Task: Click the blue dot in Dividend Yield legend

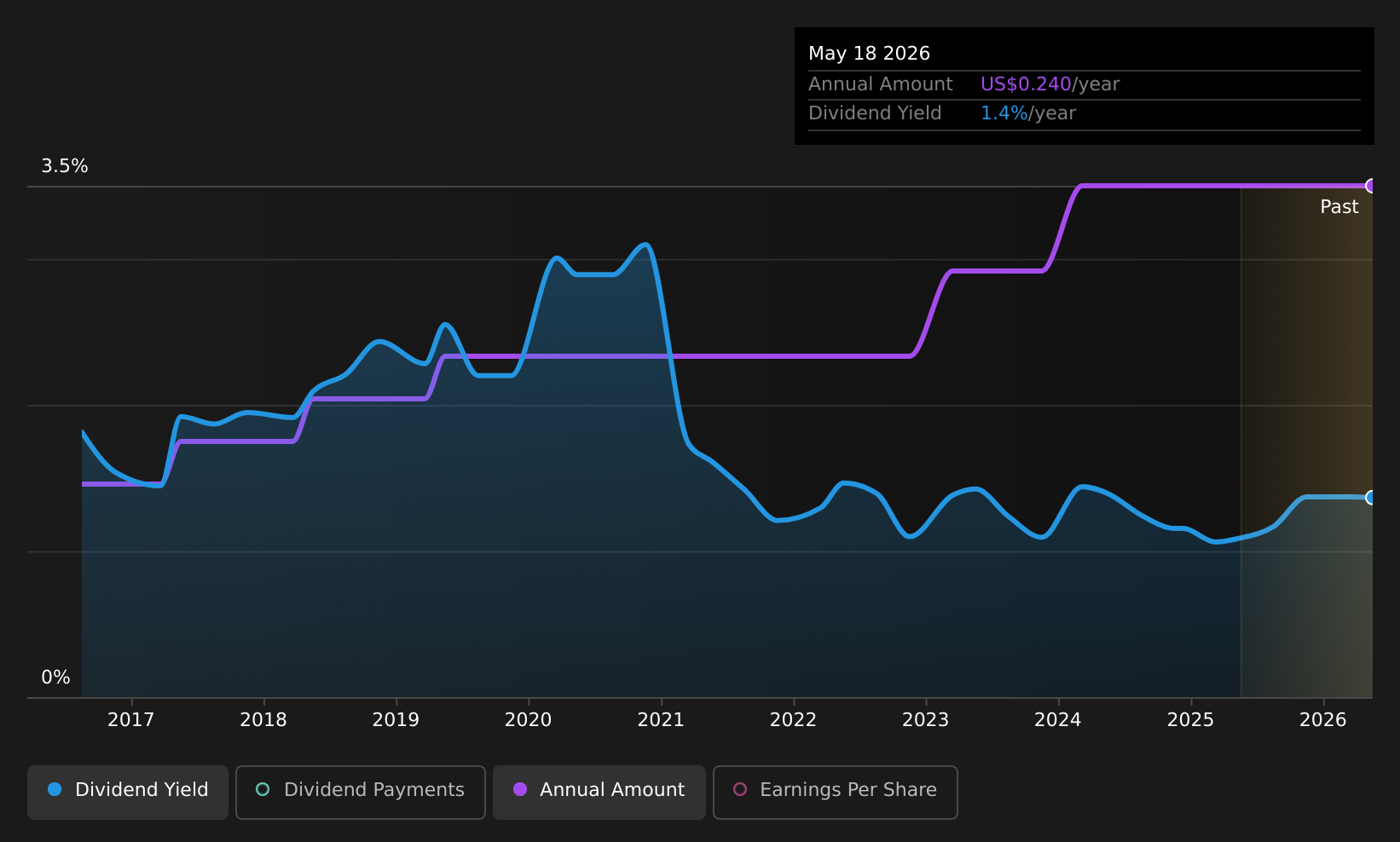Action: [55, 789]
